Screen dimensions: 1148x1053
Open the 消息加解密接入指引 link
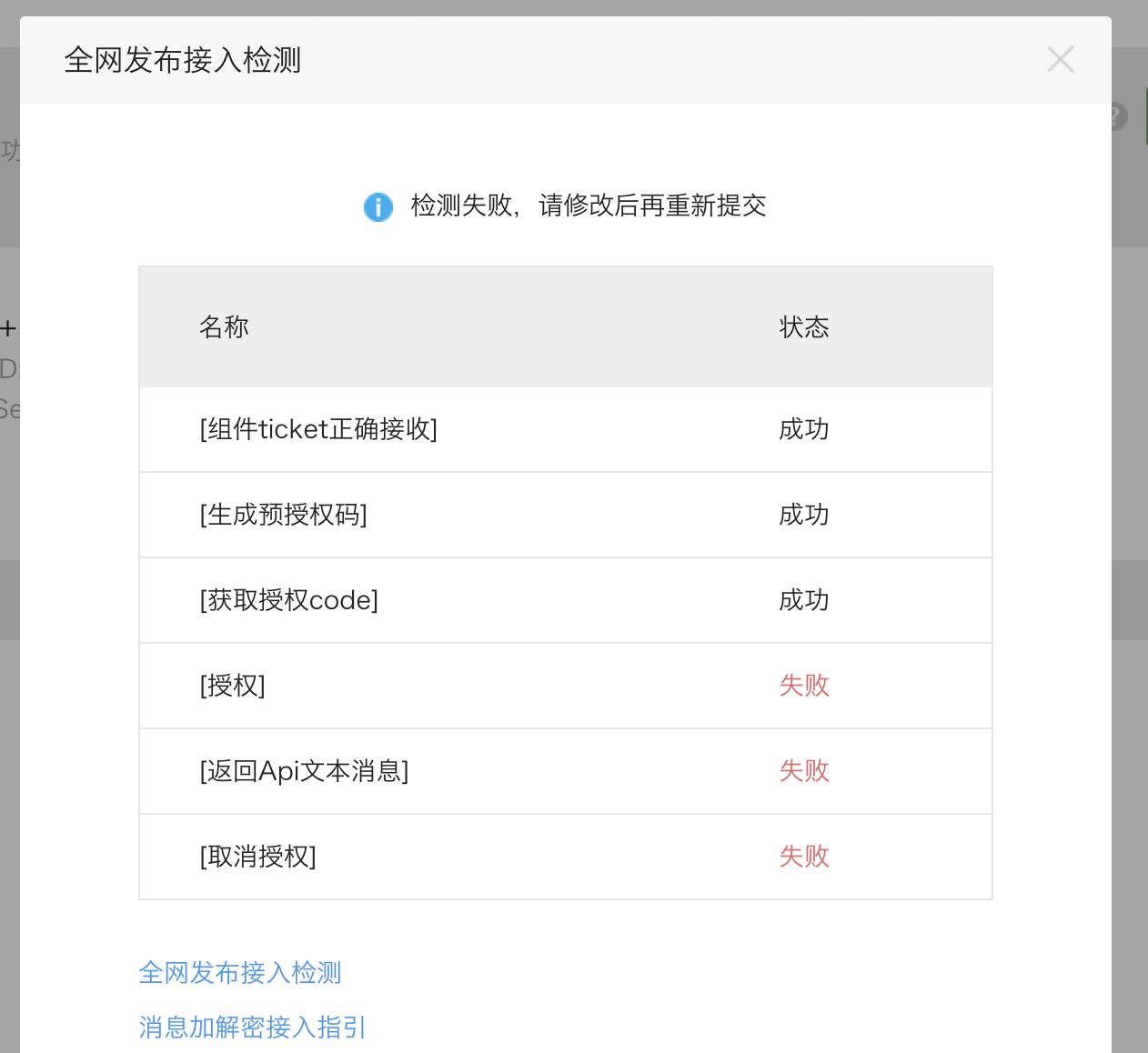pyautogui.click(x=252, y=1028)
